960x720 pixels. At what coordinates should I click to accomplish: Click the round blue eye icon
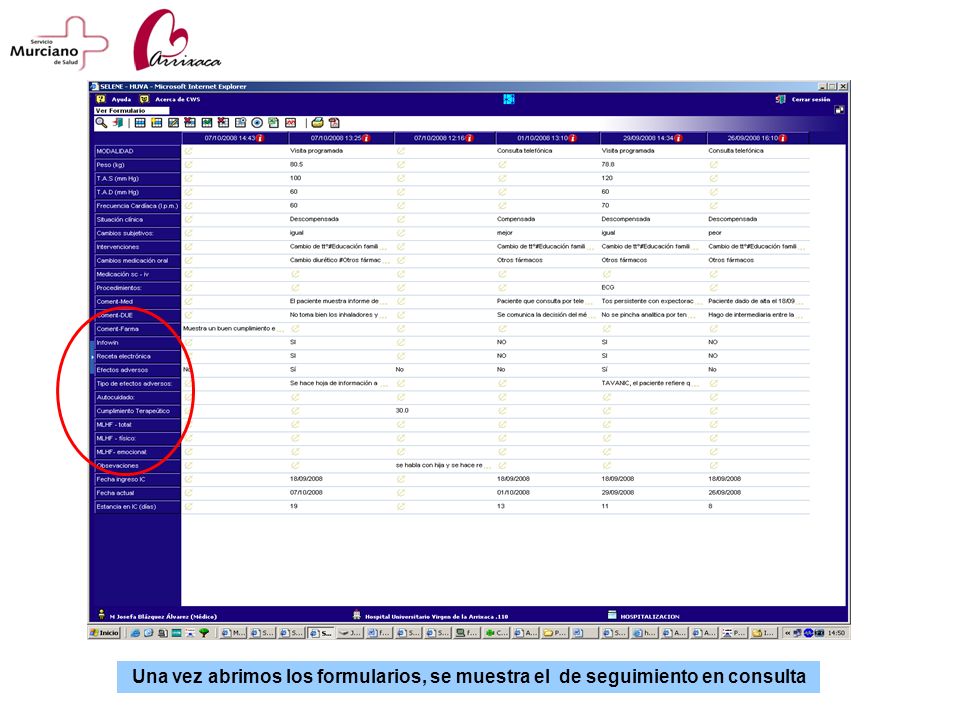coord(257,123)
